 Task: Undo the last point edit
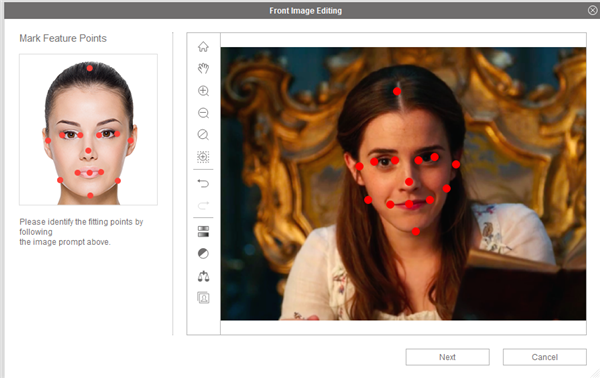(x=203, y=184)
